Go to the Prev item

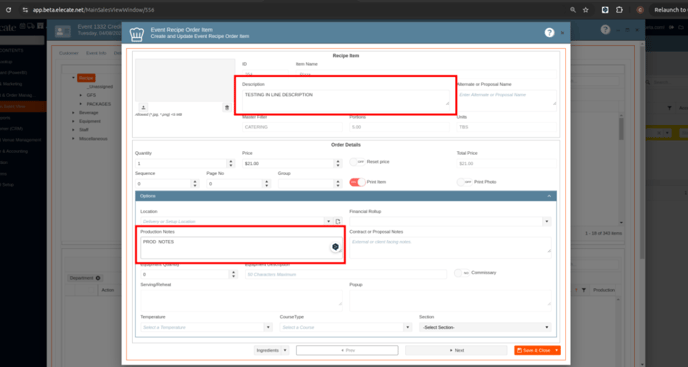(347, 350)
